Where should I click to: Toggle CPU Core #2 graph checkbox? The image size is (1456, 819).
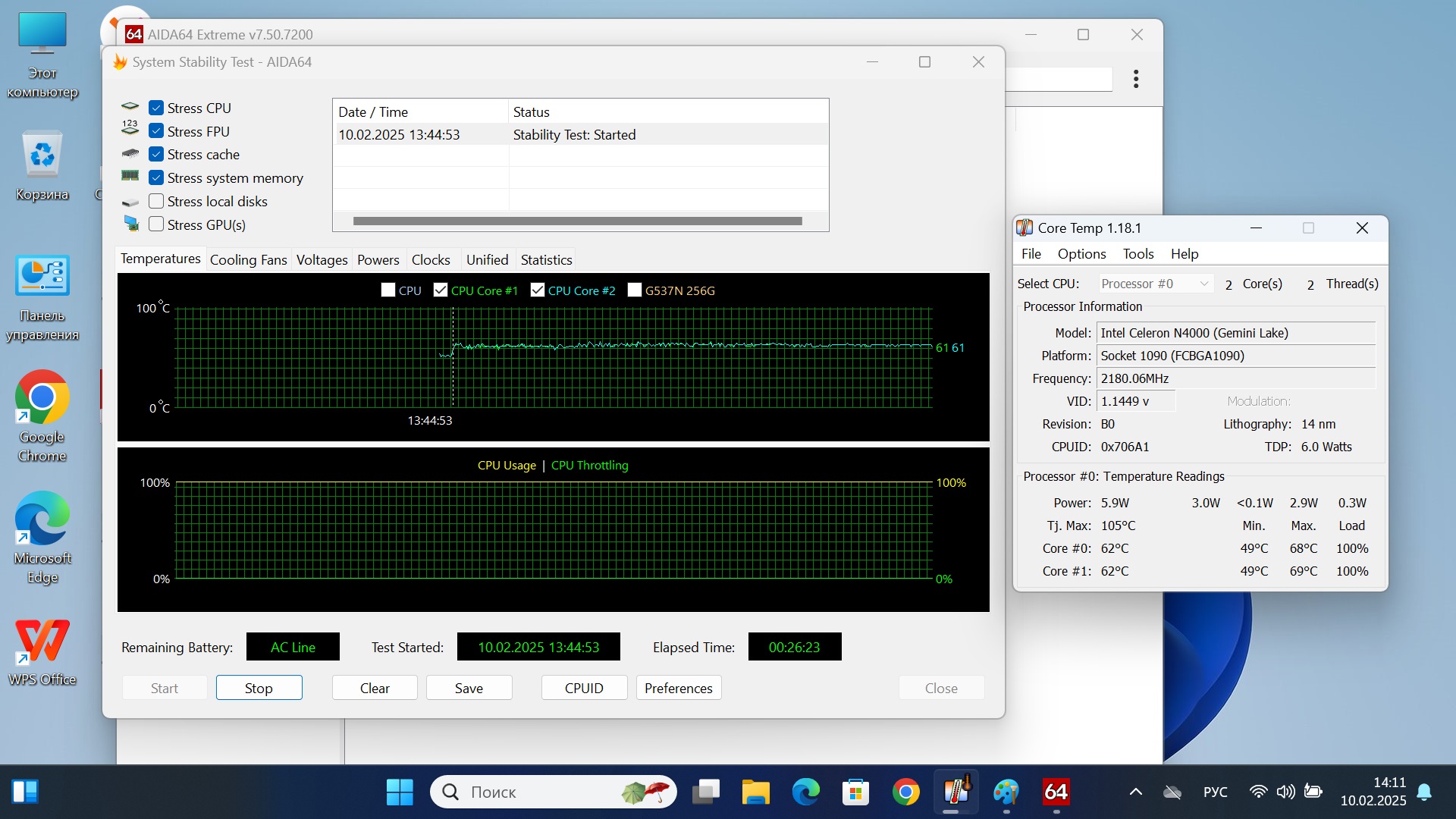click(538, 290)
